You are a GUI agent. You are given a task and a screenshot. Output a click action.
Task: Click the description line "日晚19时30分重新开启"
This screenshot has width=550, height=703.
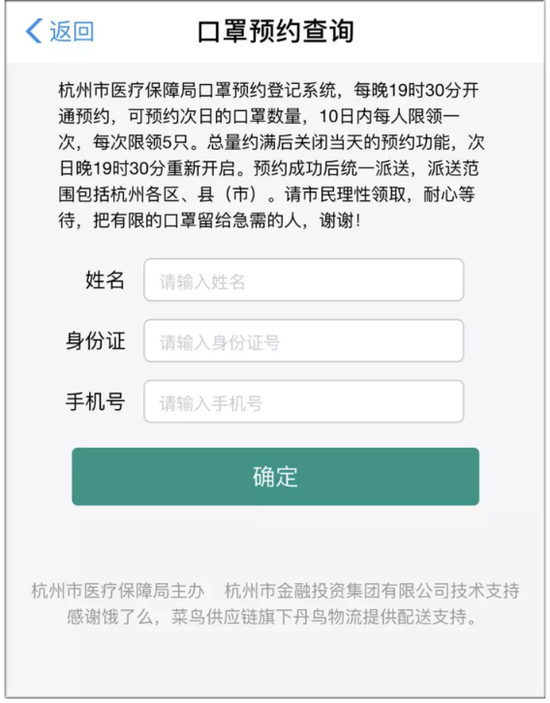click(x=269, y=169)
